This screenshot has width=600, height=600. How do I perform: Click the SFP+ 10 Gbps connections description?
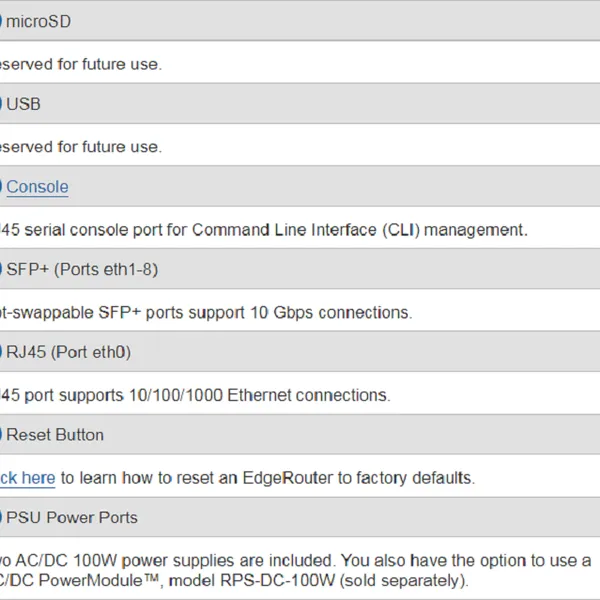pyautogui.click(x=205, y=312)
